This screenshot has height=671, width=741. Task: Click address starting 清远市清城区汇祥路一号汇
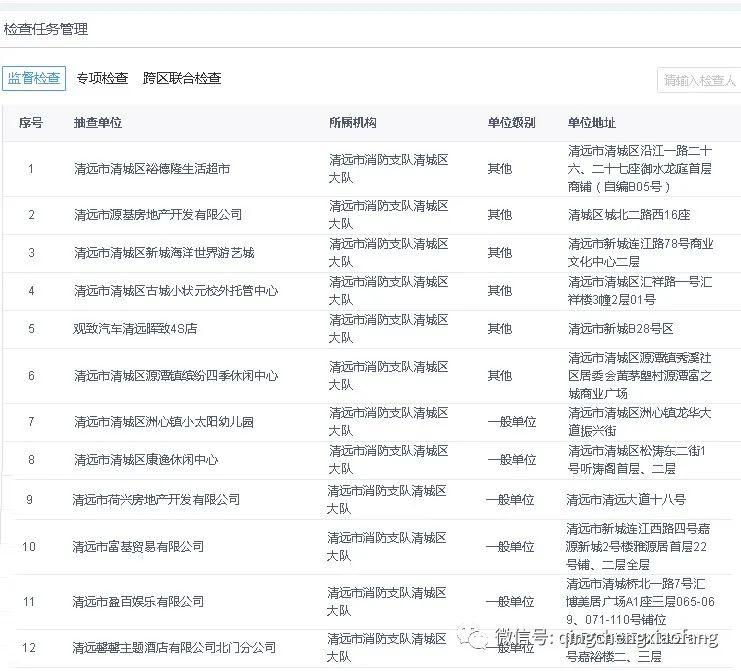tap(640, 291)
